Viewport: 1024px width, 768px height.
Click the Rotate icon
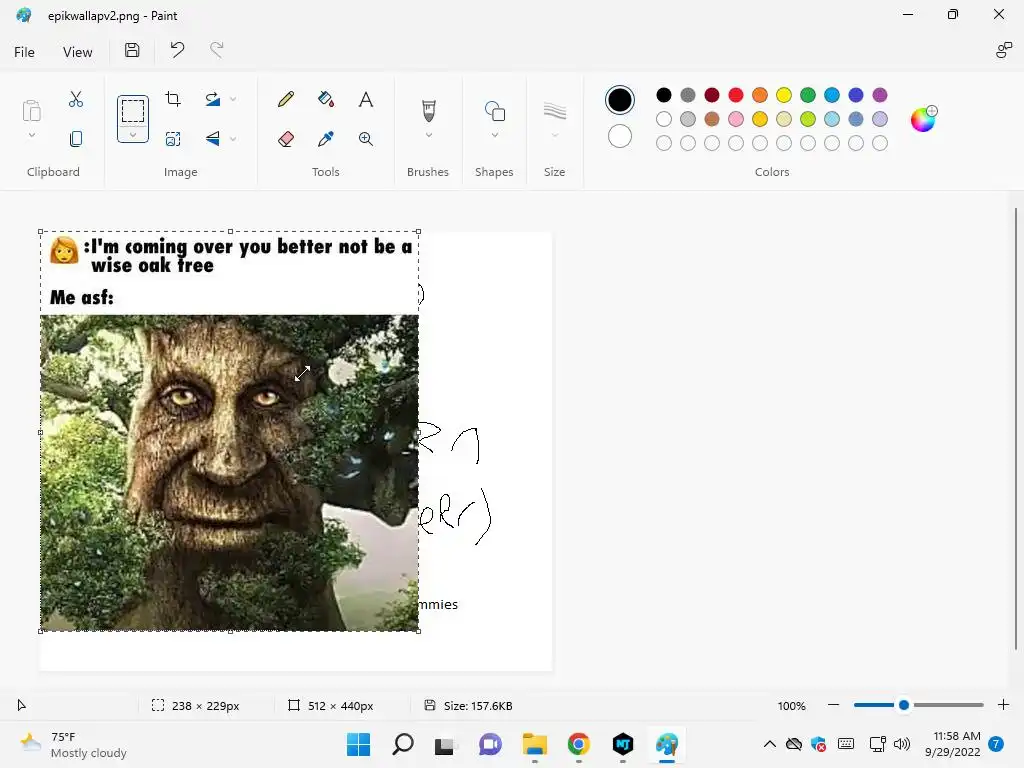[212, 99]
